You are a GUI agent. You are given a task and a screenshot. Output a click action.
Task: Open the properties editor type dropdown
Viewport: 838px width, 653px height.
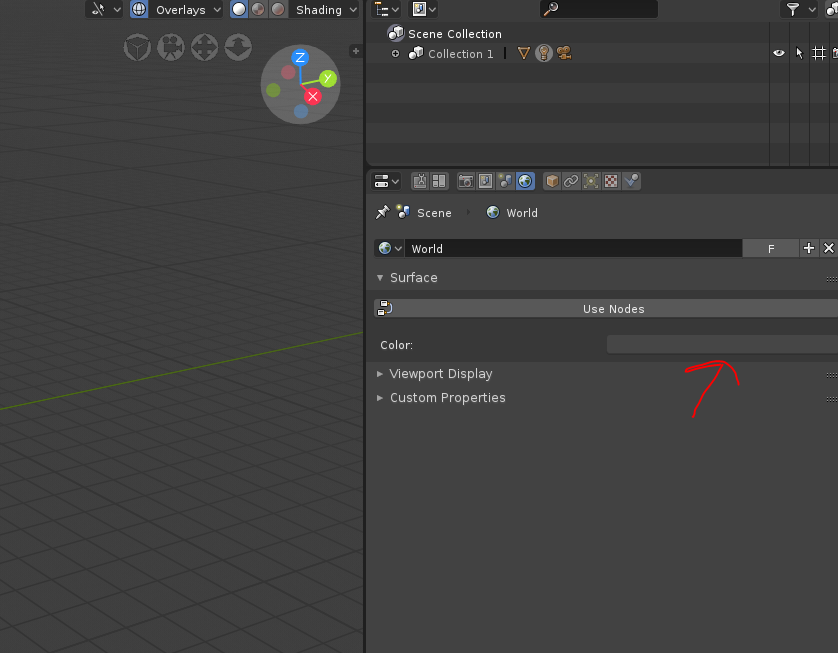[x=386, y=182]
